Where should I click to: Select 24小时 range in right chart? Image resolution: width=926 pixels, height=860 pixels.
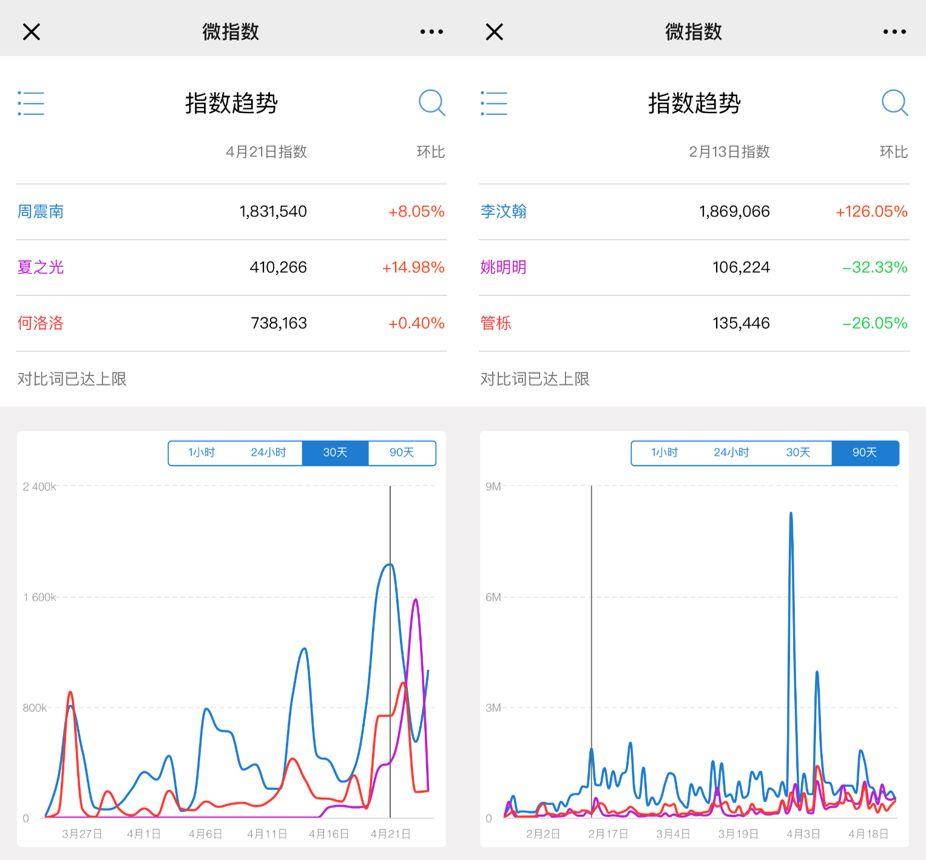click(731, 452)
